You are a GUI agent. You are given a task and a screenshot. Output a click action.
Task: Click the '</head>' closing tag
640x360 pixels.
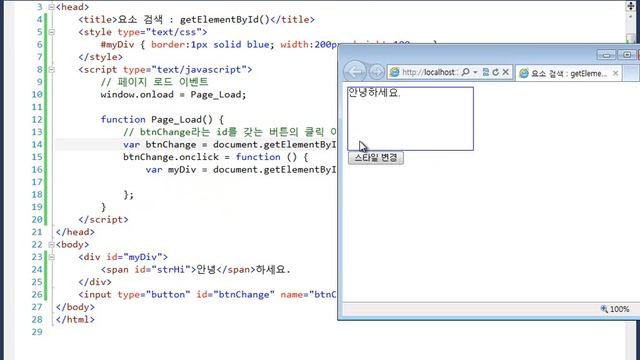(75, 232)
